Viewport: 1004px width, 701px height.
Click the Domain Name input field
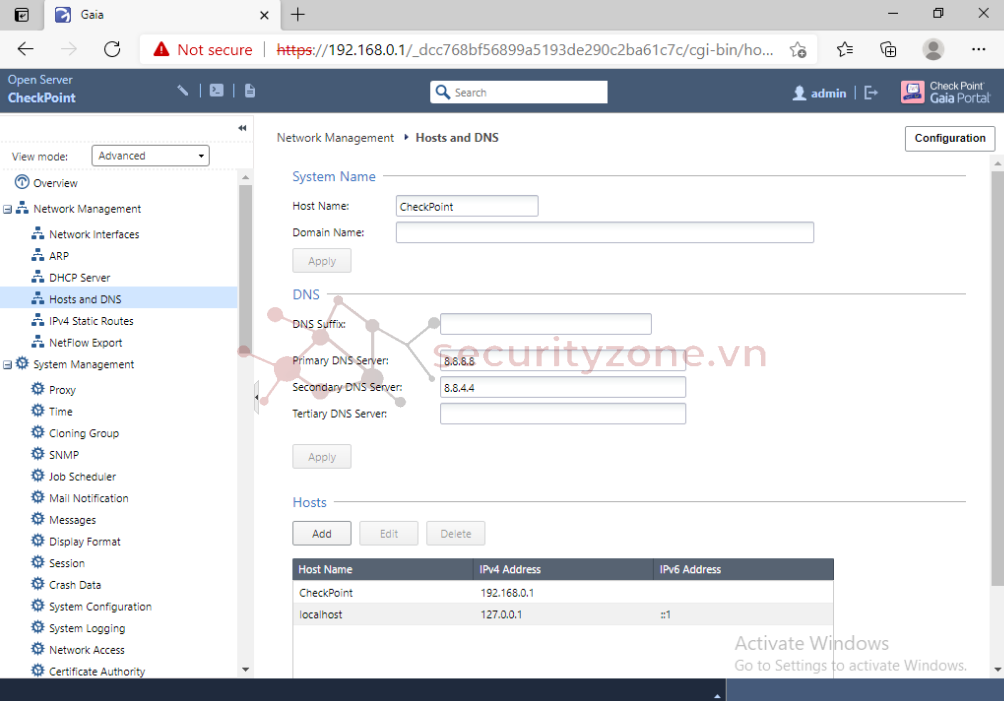pos(604,232)
